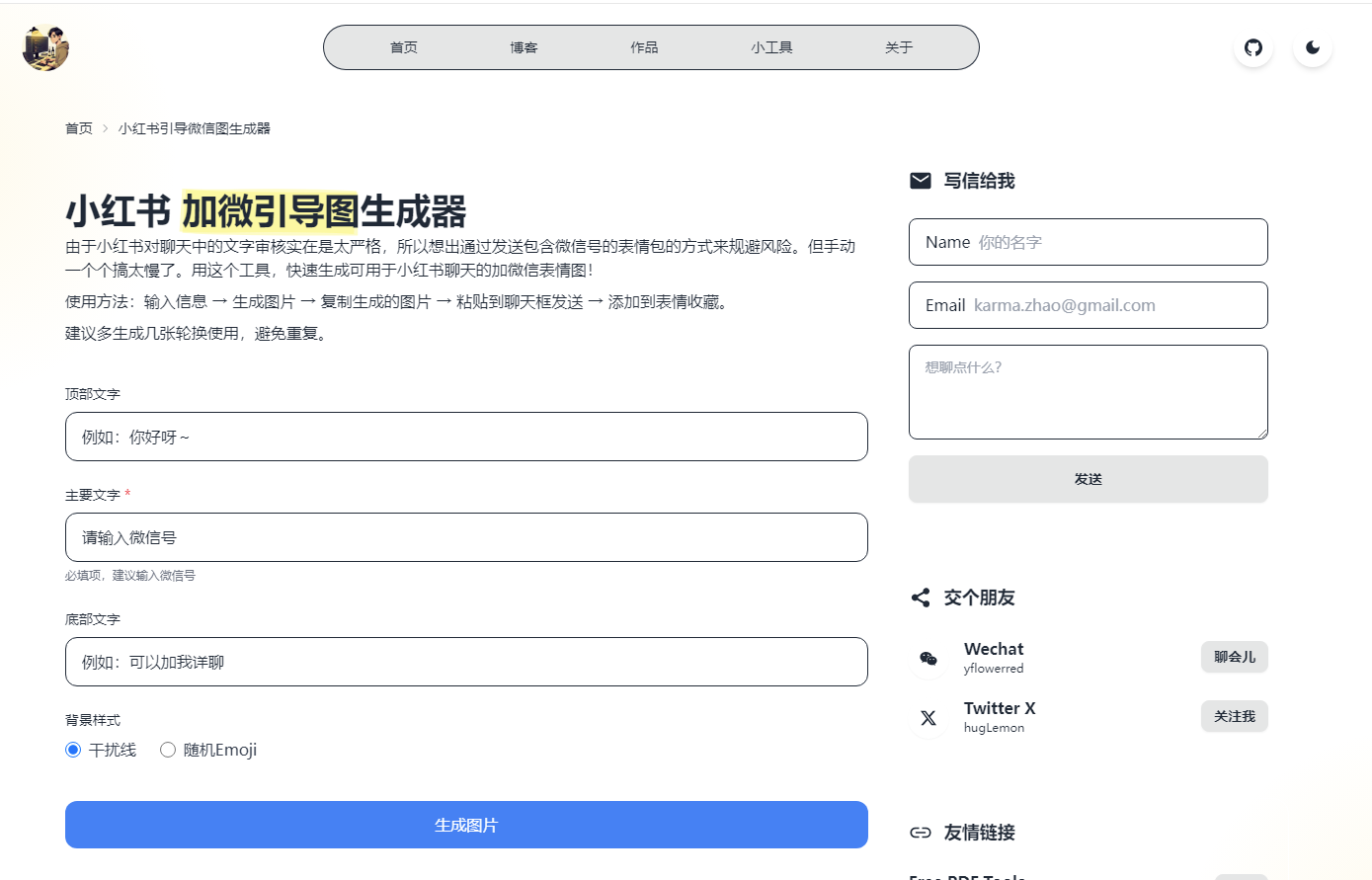The height and width of the screenshot is (880, 1372).
Task: Click the profile avatar picture
Action: tap(45, 47)
